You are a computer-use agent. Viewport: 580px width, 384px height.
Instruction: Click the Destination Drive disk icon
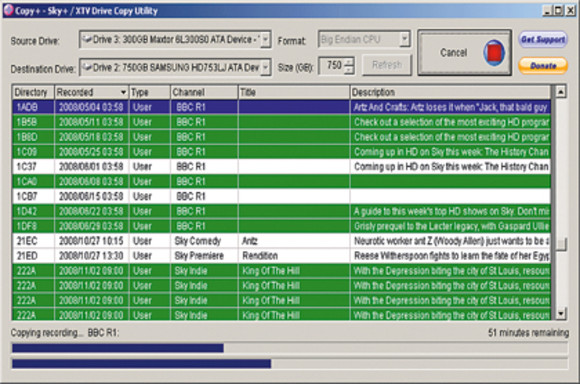pyautogui.click(x=87, y=67)
